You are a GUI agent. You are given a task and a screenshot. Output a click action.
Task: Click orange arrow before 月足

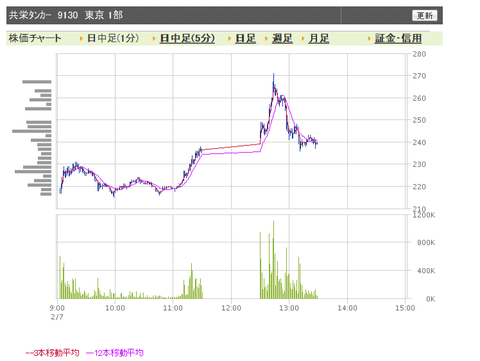[x=303, y=39]
